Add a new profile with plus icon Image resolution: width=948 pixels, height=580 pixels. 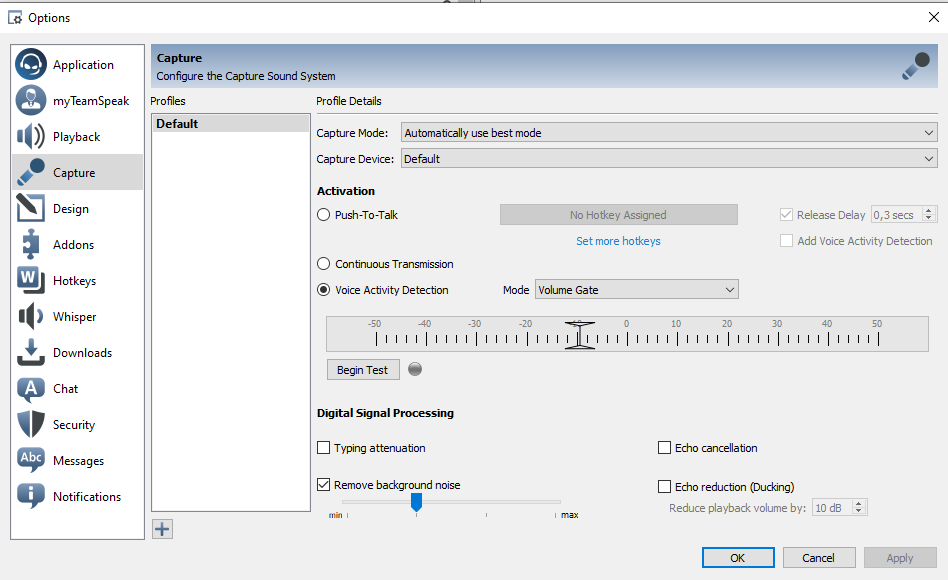click(x=162, y=529)
